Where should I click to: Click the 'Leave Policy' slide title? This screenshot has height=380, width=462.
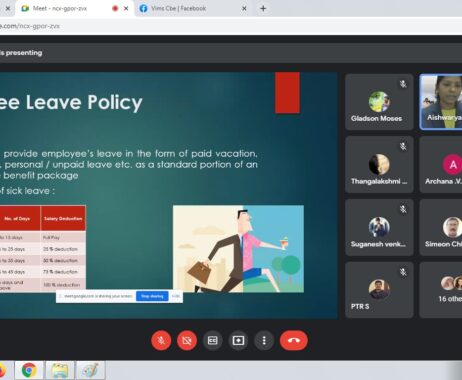click(x=84, y=102)
